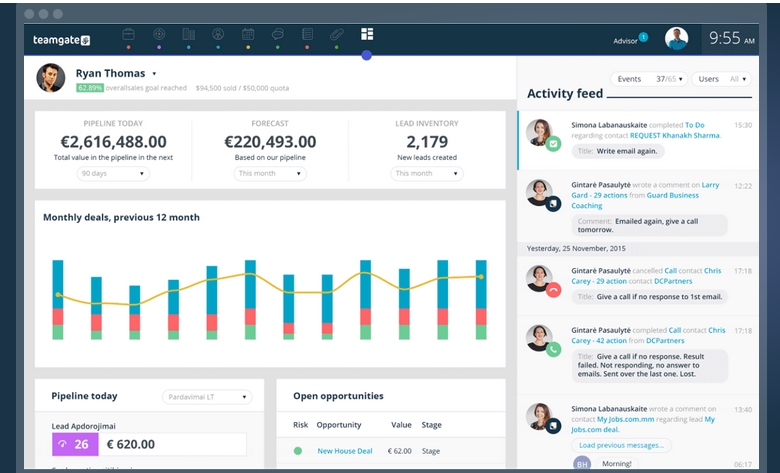This screenshot has height=473, width=780.
Task: Expand the Pardavimai LT pipeline dropdown
Action: pyautogui.click(x=207, y=397)
